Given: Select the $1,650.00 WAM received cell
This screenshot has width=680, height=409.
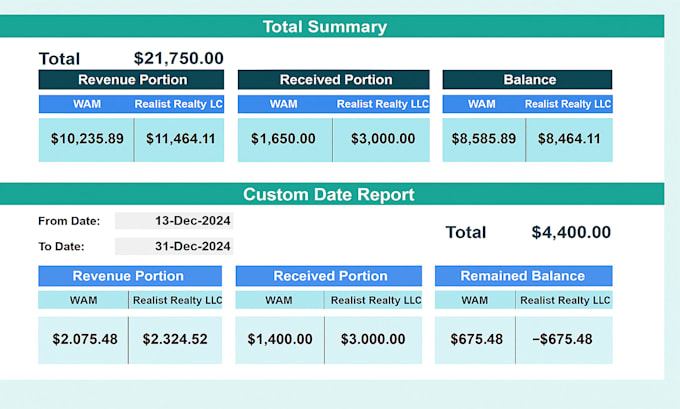Looking at the screenshot, I should pos(285,140).
